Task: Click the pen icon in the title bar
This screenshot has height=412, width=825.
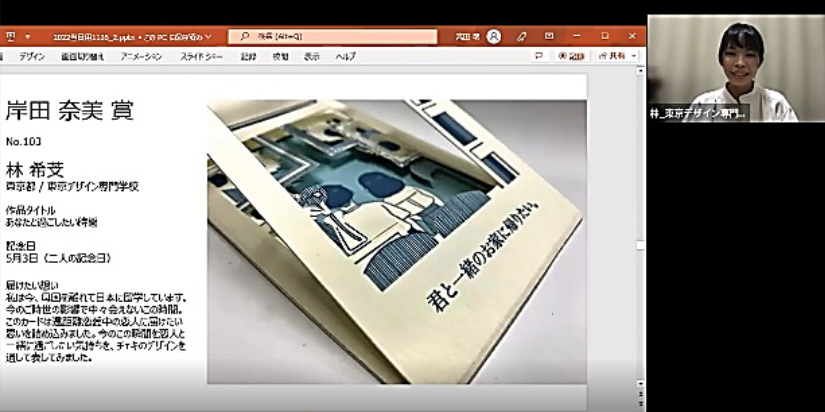Action: click(521, 36)
